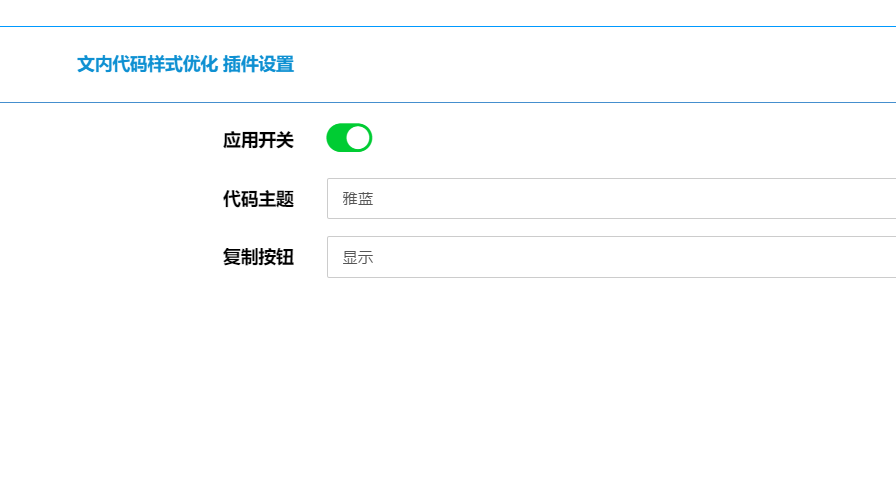This screenshot has height=481, width=896.
Task: Click the 文内代码样式优化 words in the title
Action: [x=147, y=64]
